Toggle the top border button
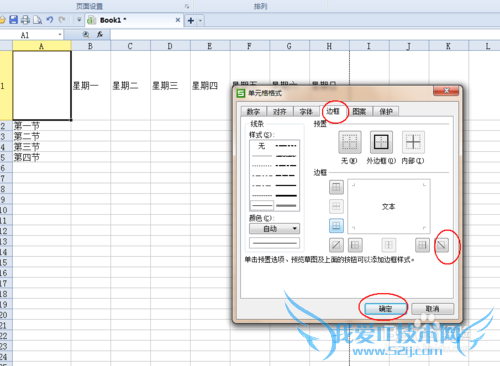Viewport: 500px width, 366px height. pyautogui.click(x=336, y=187)
